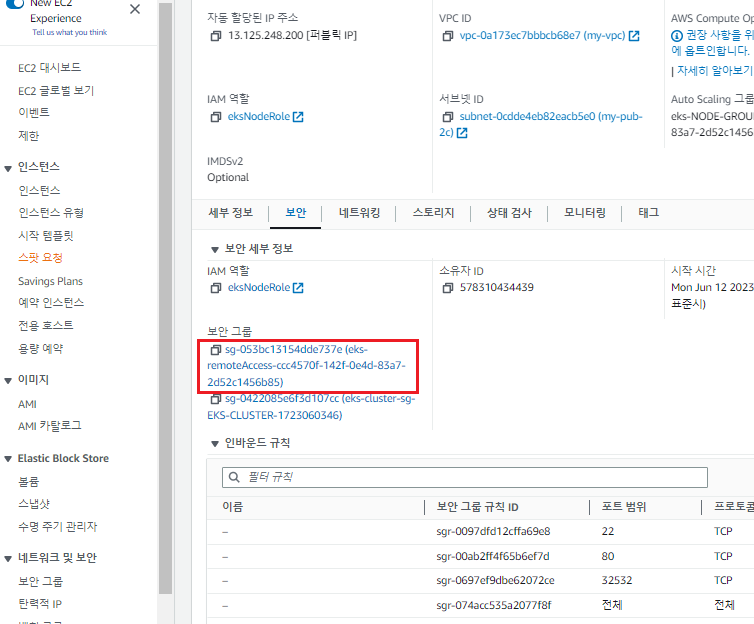Collapse the 이미지 sidebar section
Image resolution: width=754 pixels, height=624 pixels.
pos(8,381)
